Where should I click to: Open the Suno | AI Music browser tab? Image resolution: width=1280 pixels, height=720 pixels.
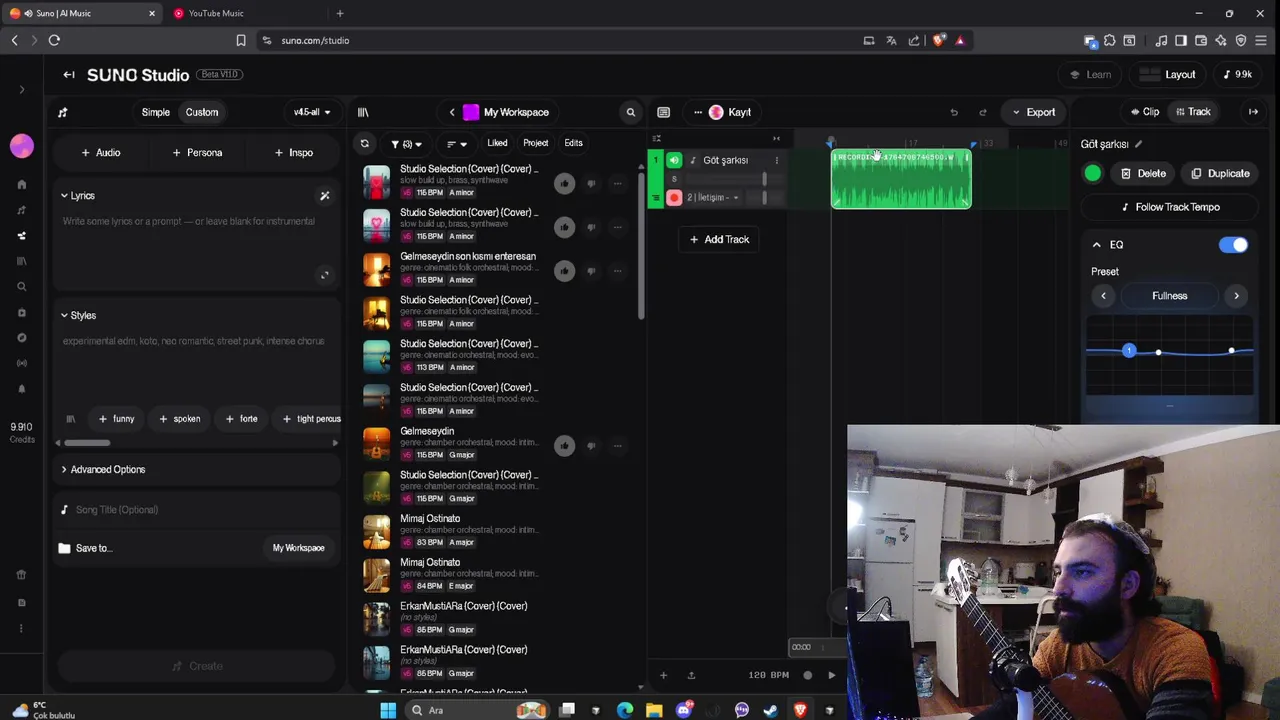click(x=82, y=13)
